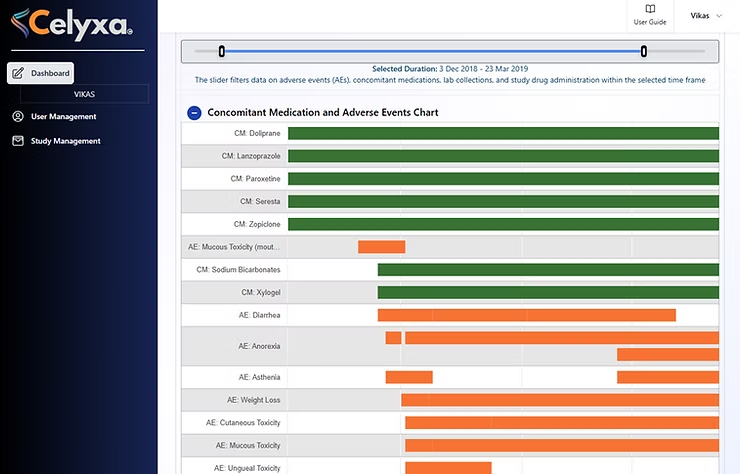The height and width of the screenshot is (474, 740).
Task: Click the CM: Xylogel green bar
Action: tap(547, 292)
